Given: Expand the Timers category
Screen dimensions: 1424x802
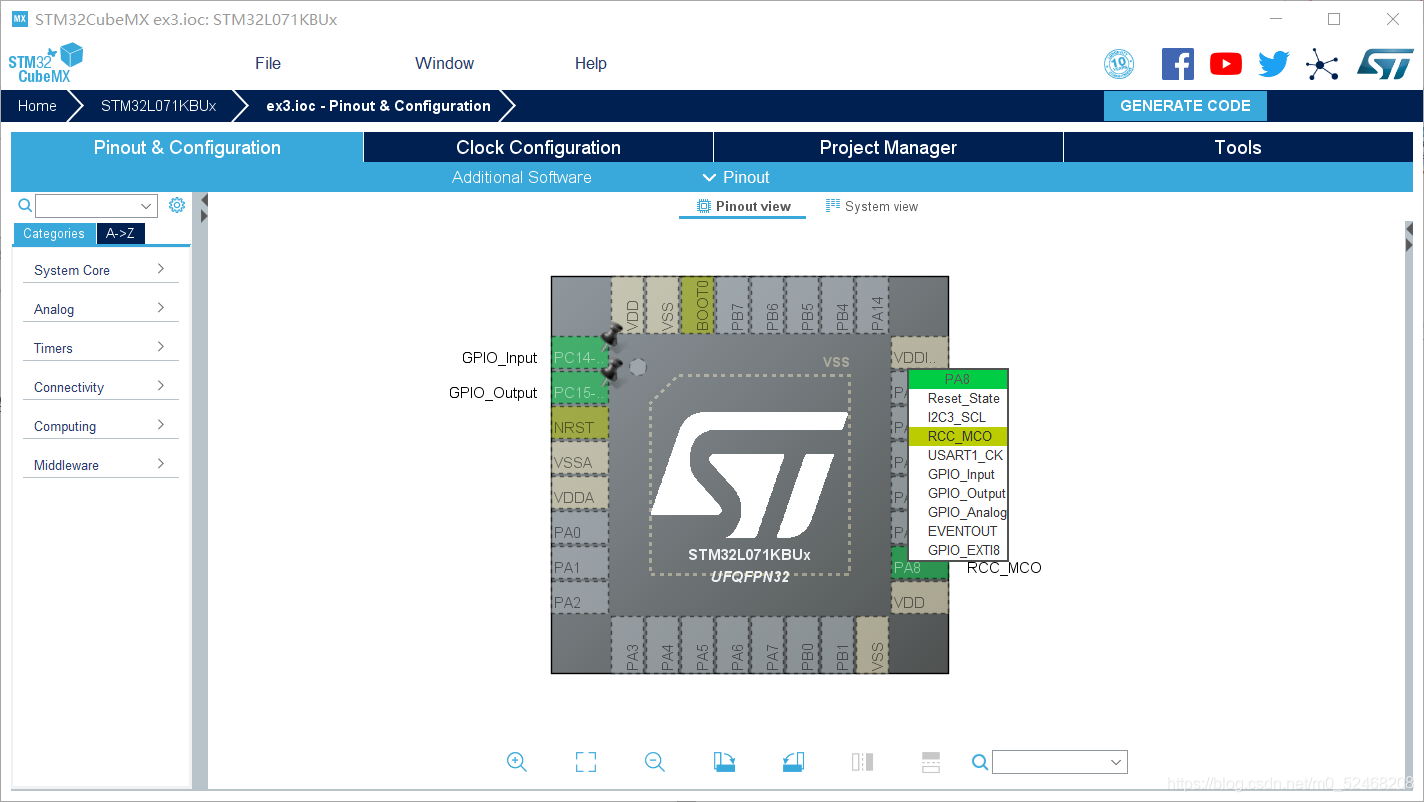Looking at the screenshot, I should (x=100, y=348).
